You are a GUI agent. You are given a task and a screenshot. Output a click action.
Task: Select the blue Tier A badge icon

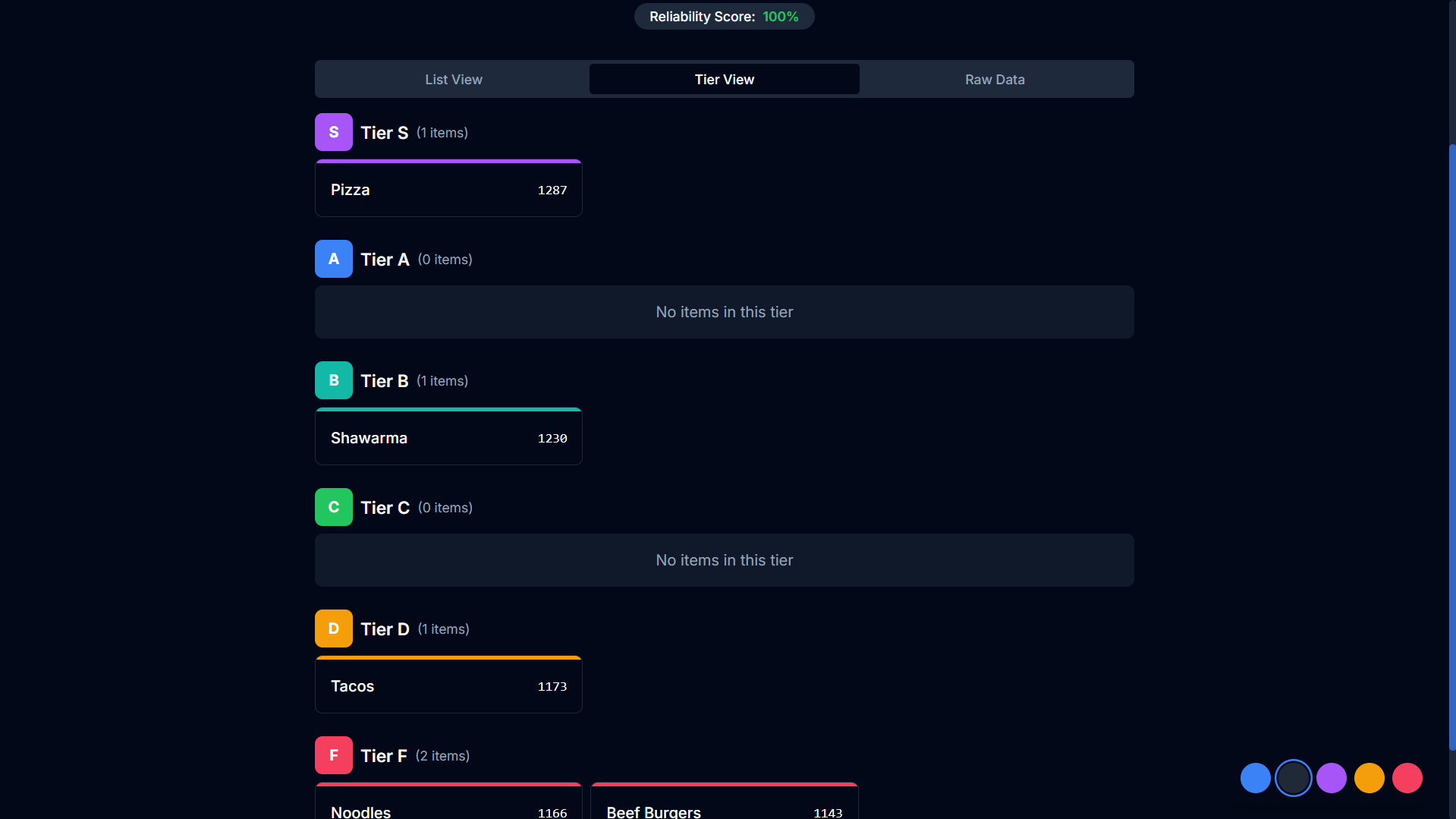pos(334,258)
